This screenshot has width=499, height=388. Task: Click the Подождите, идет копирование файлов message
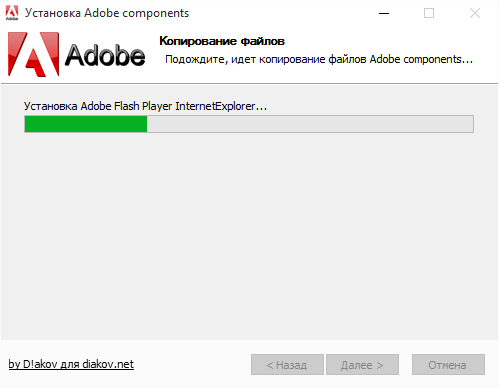319,59
